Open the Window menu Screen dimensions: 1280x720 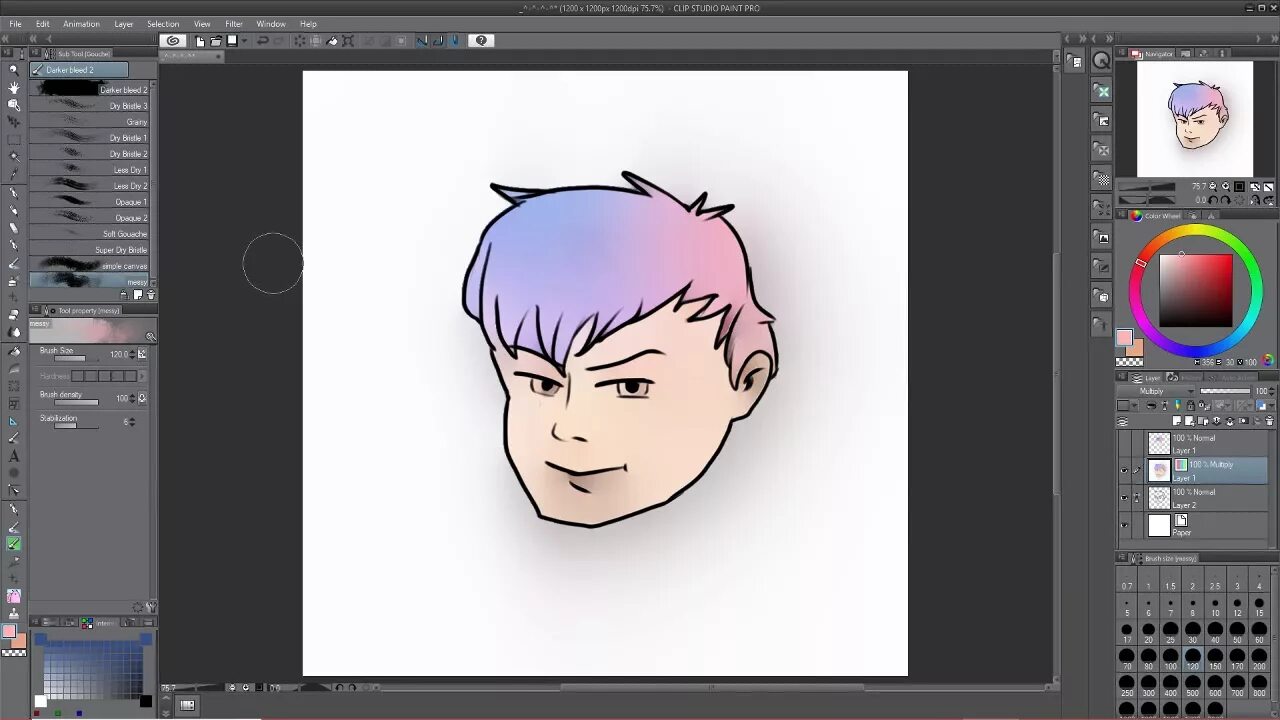(x=270, y=24)
